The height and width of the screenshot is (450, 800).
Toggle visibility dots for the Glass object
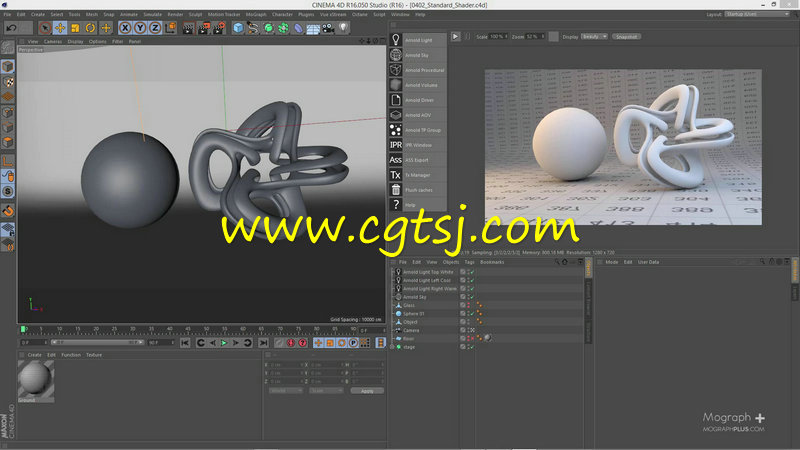pos(468,305)
